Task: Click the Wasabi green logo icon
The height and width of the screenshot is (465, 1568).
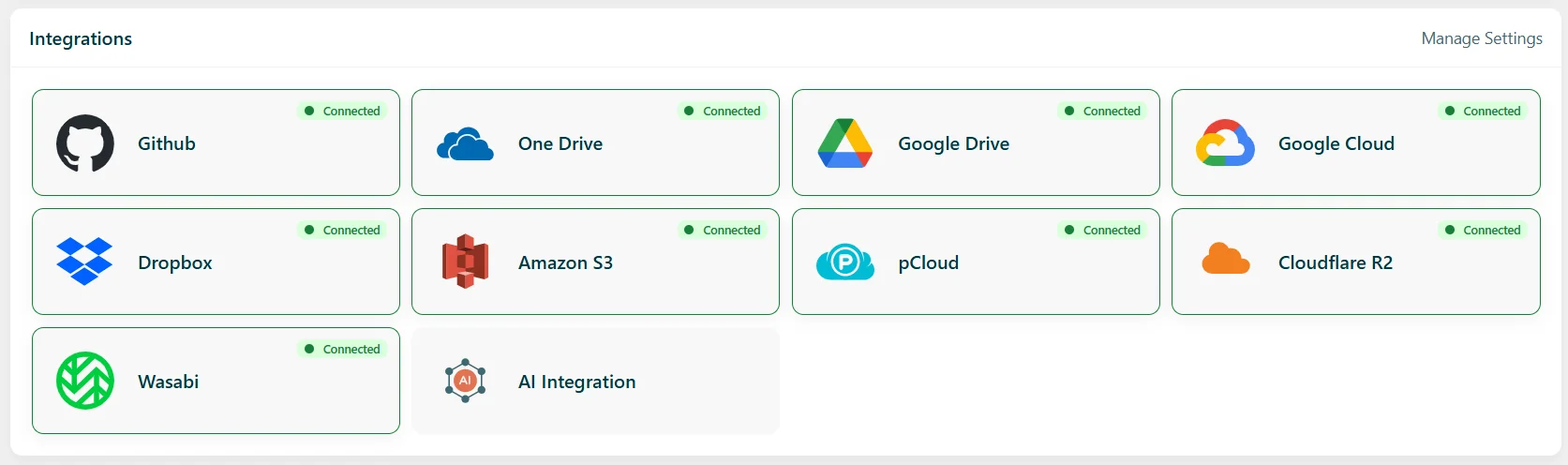Action: (x=85, y=381)
